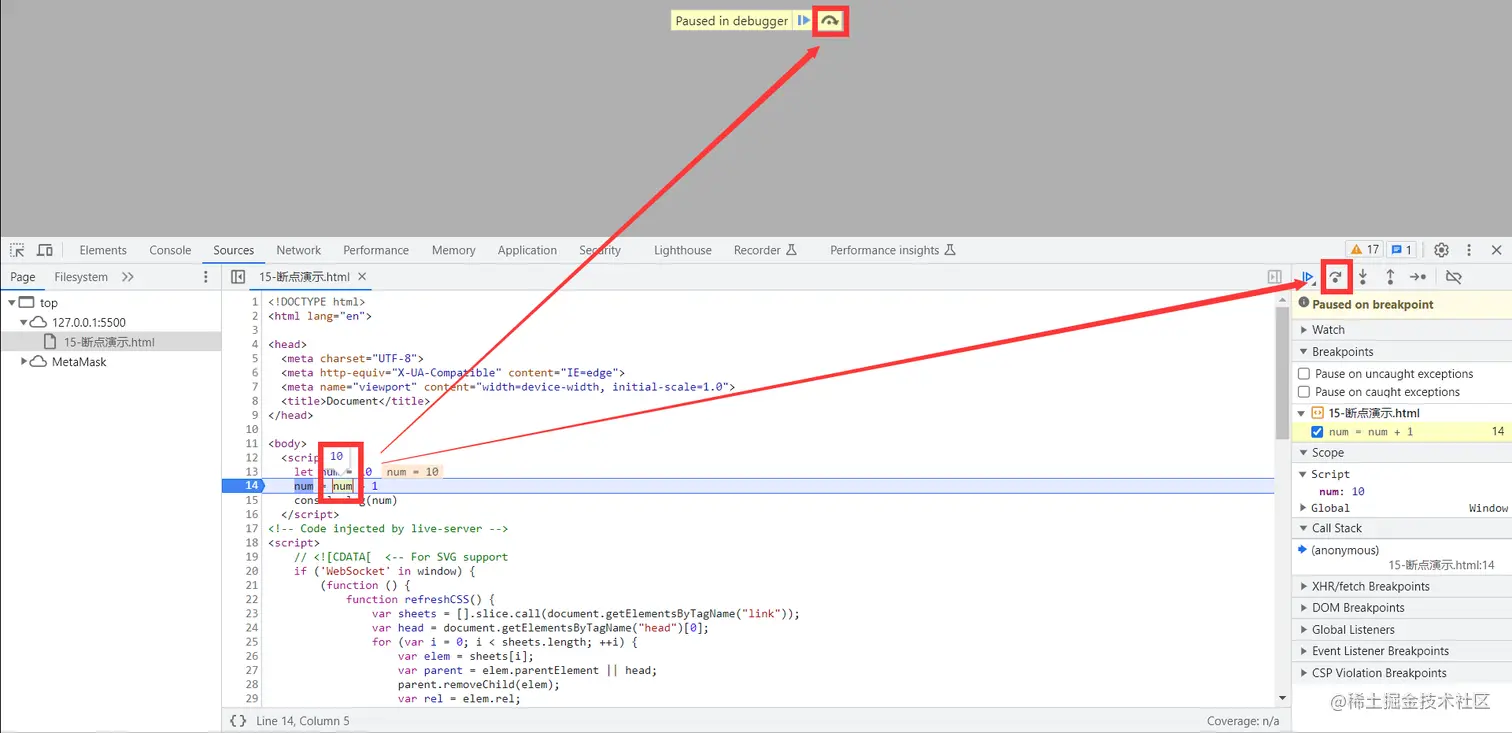Viewport: 1512px width, 733px height.
Task: Step out of the current function
Action: tap(1390, 277)
